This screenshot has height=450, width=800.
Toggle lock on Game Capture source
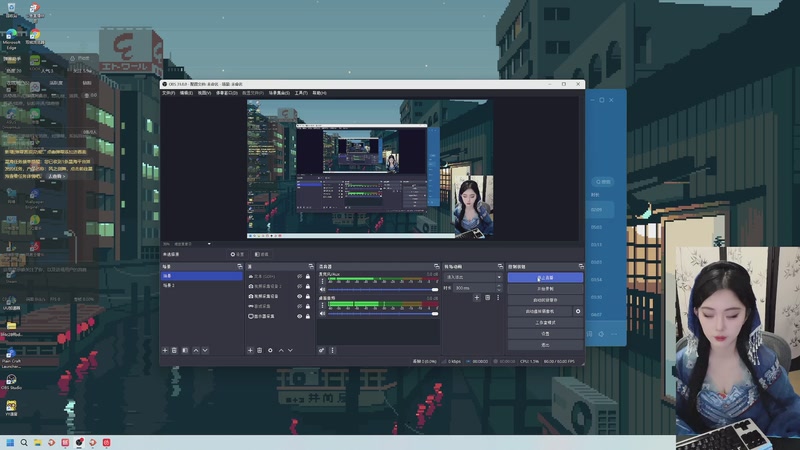coord(308,306)
